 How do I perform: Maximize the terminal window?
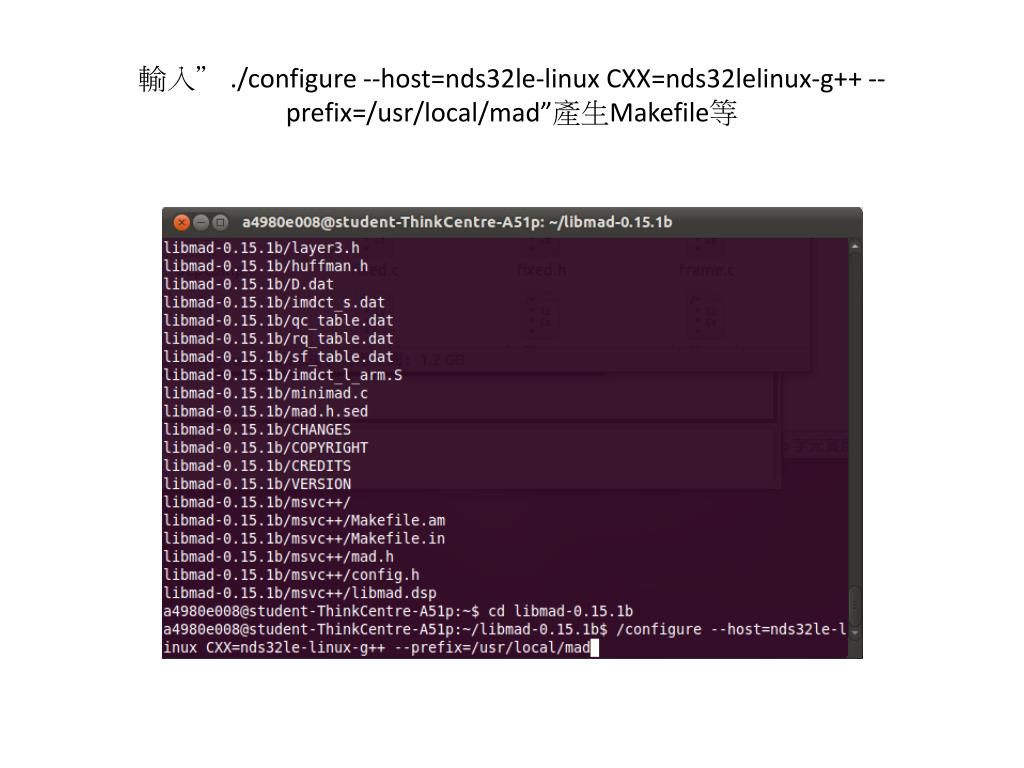click(x=221, y=223)
